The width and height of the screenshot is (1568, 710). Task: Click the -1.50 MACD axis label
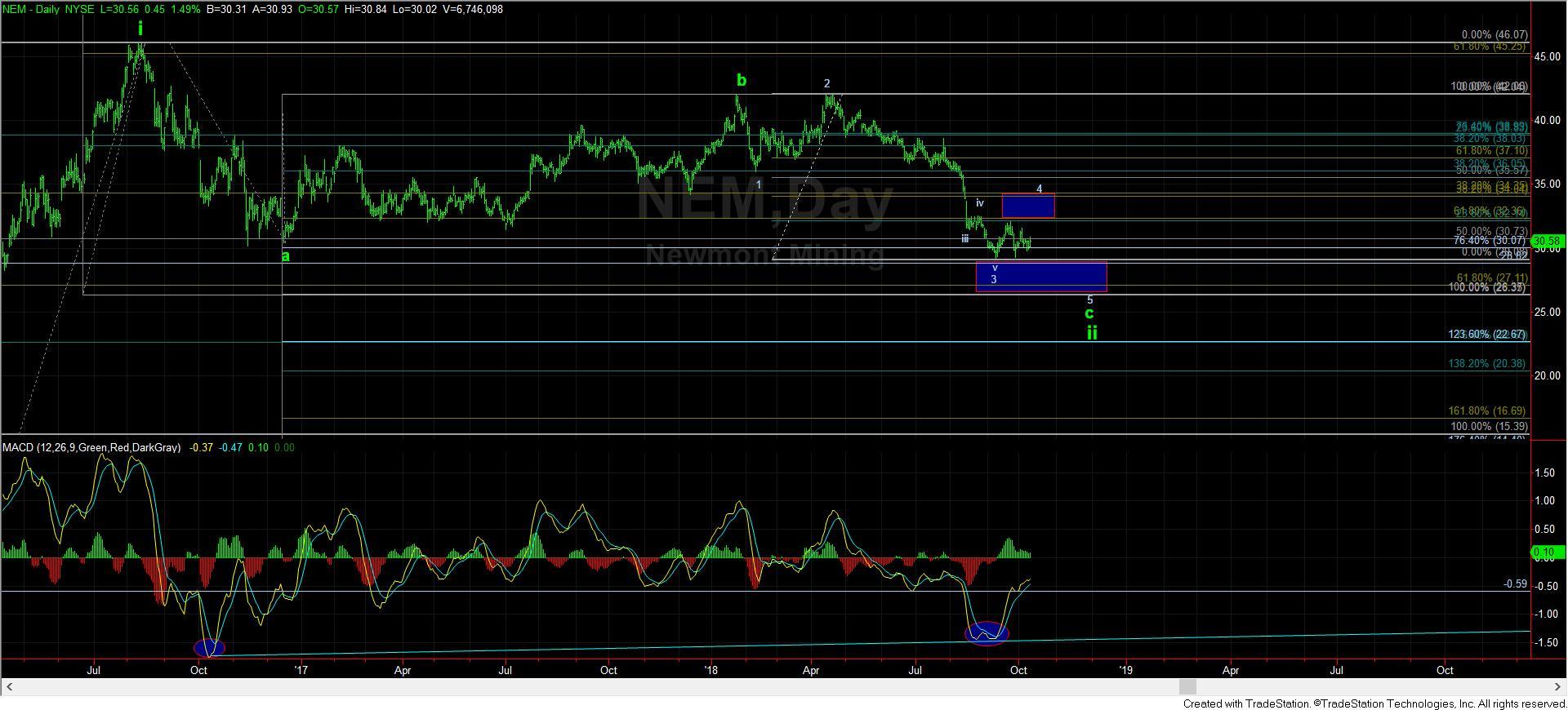1544,642
